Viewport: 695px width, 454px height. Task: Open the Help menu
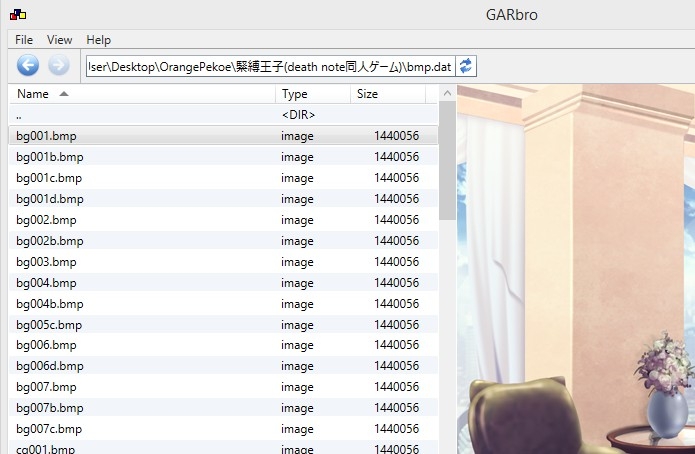[98, 40]
